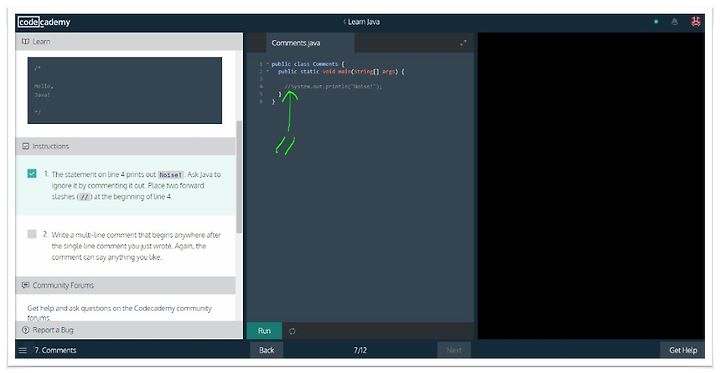Click the Instructions checklist icon

coord(26,146)
